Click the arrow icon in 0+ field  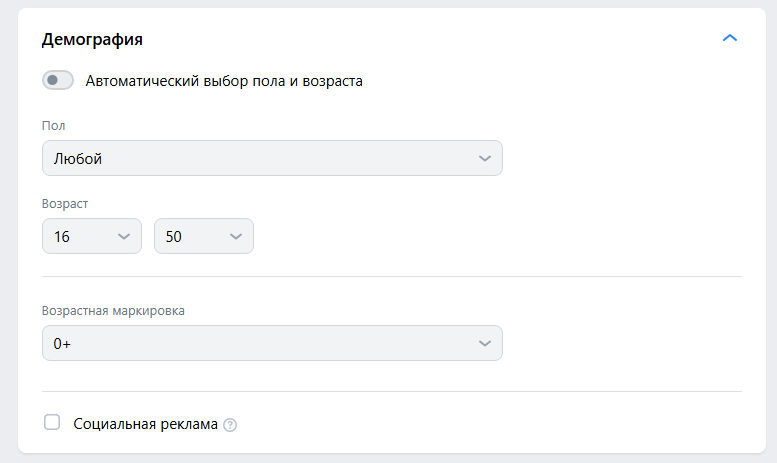click(485, 343)
